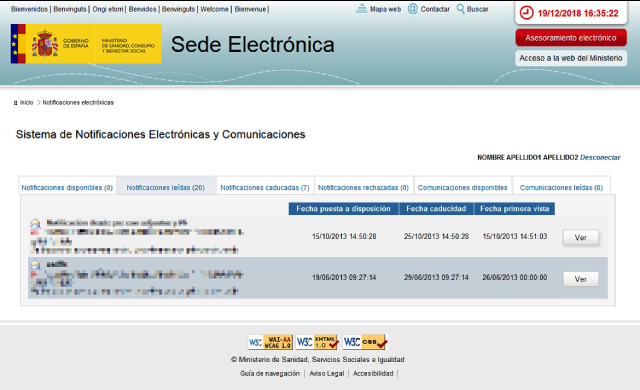
Task: Click date 19/06/2013 09:27:14
Action: [x=344, y=277]
